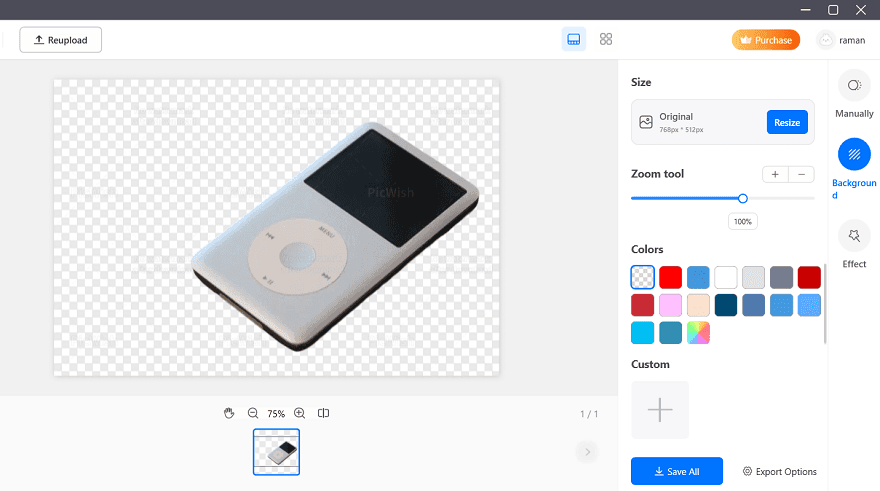
Task: Select the dark navy teal swatch
Action: pos(726,305)
